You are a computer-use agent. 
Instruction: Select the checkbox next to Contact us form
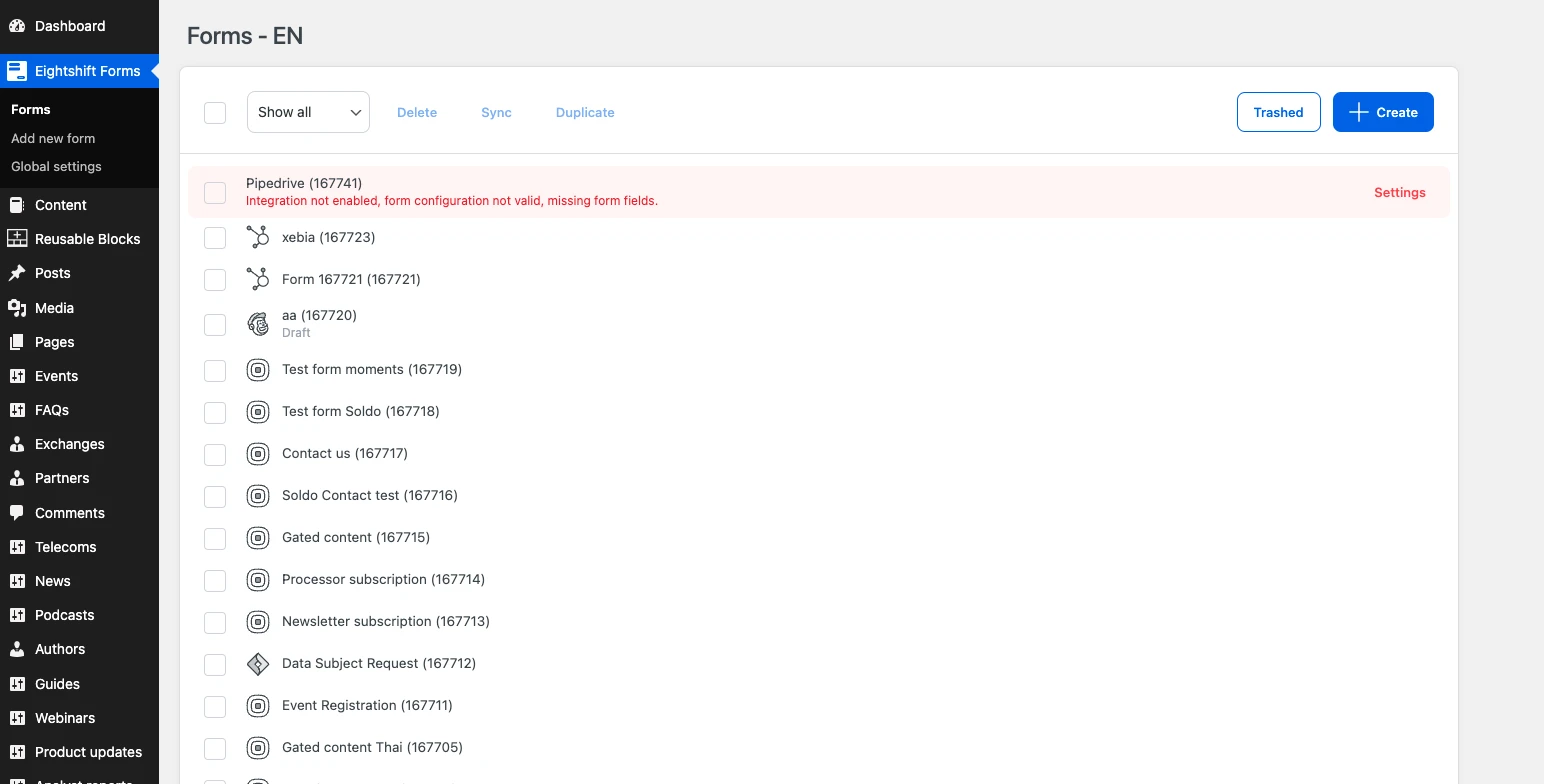pyautogui.click(x=215, y=454)
